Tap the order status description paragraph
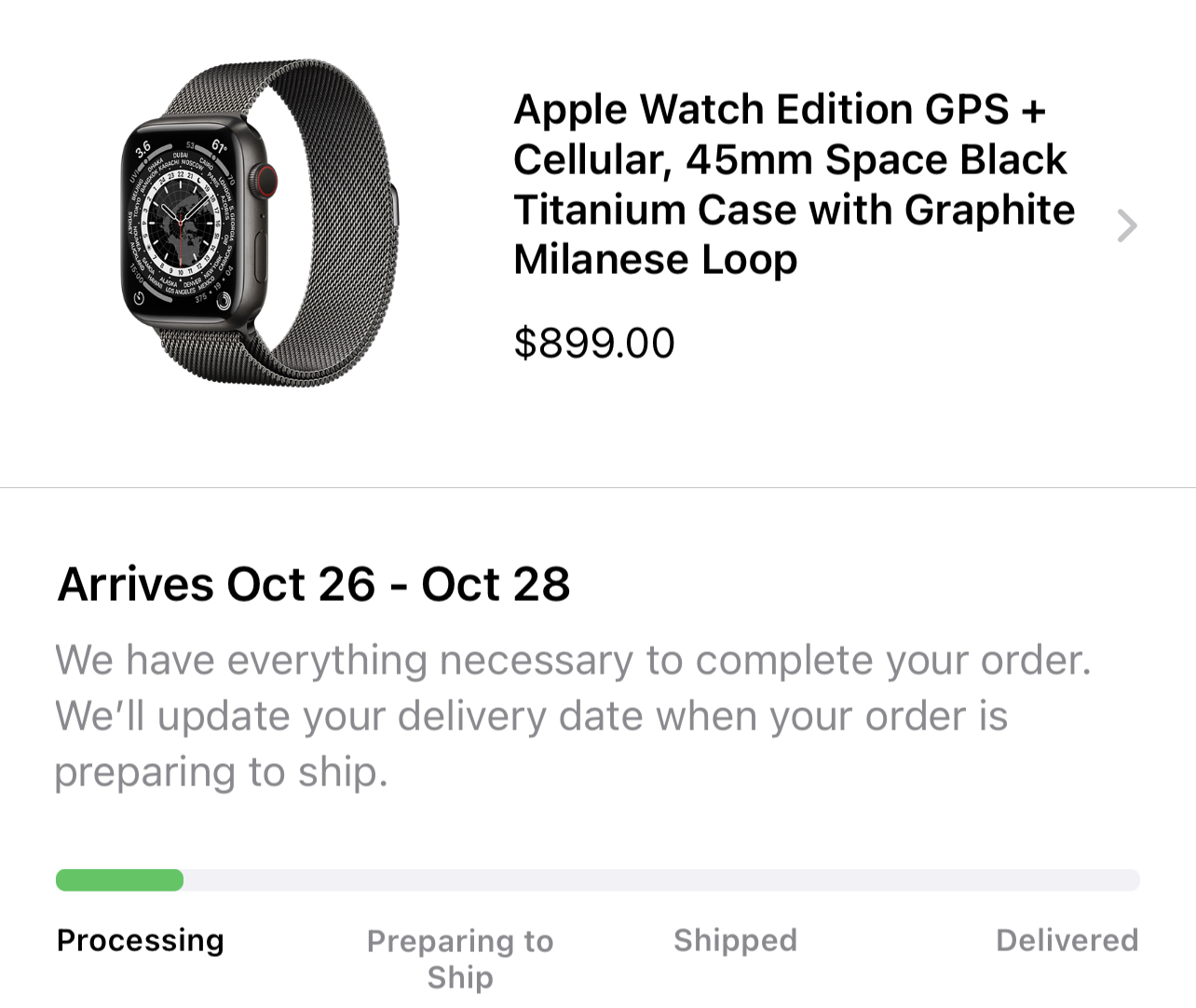Viewport: 1196px width, 1008px height. (573, 716)
